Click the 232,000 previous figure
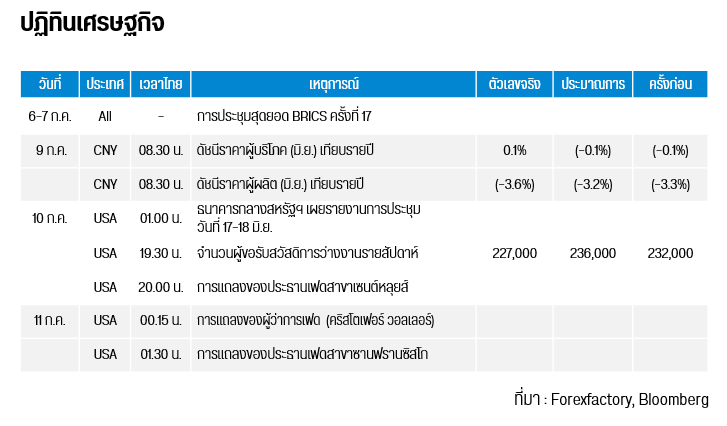727x426 pixels. pos(670,254)
